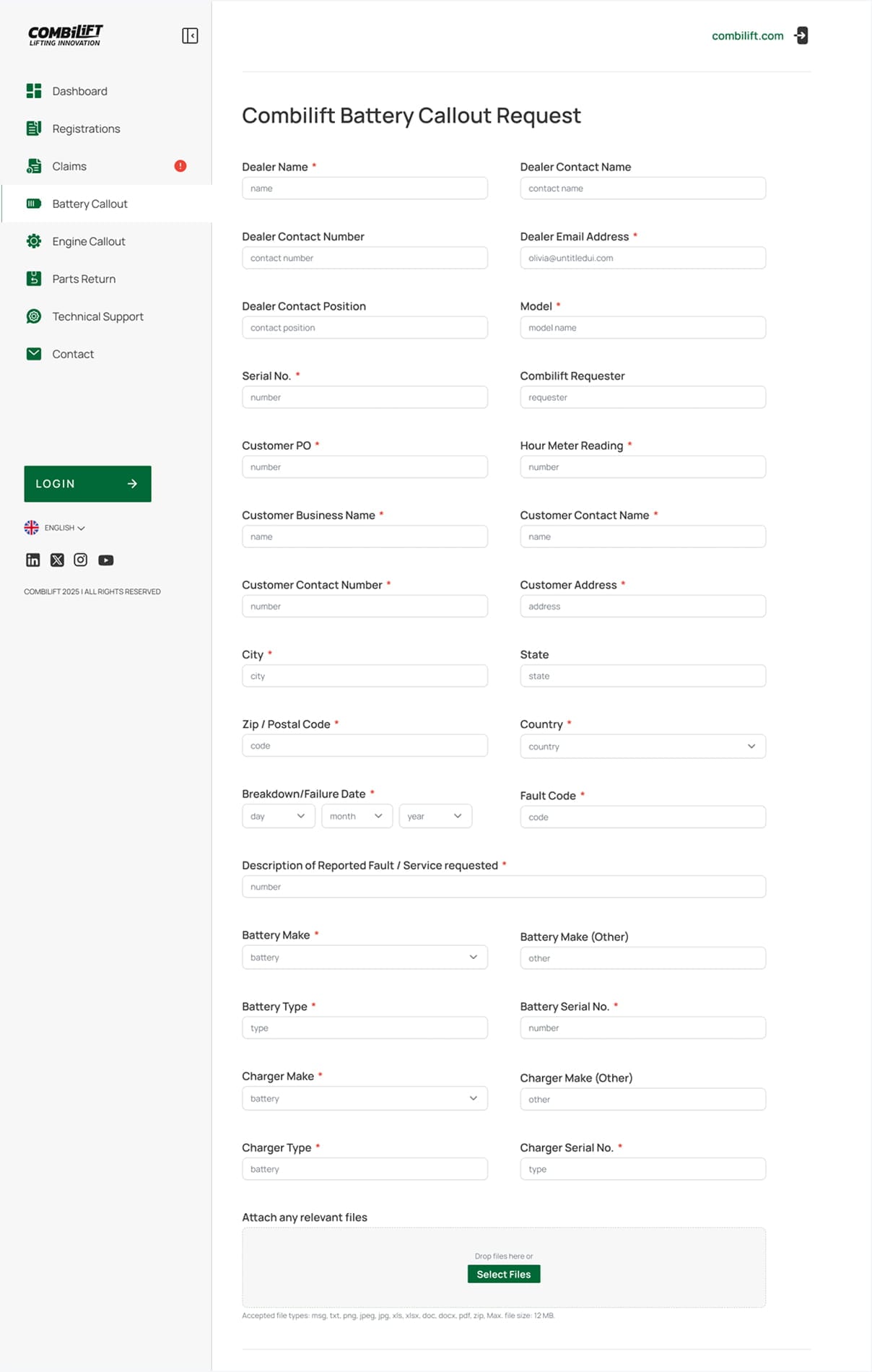Click the Select Files button
Viewport: 872px width, 1372px height.
[x=503, y=1274]
